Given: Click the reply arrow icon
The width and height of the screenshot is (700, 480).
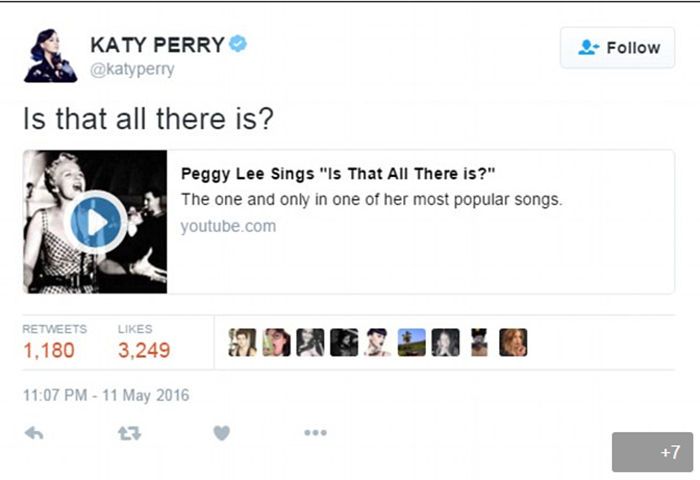Looking at the screenshot, I should 34,433.
